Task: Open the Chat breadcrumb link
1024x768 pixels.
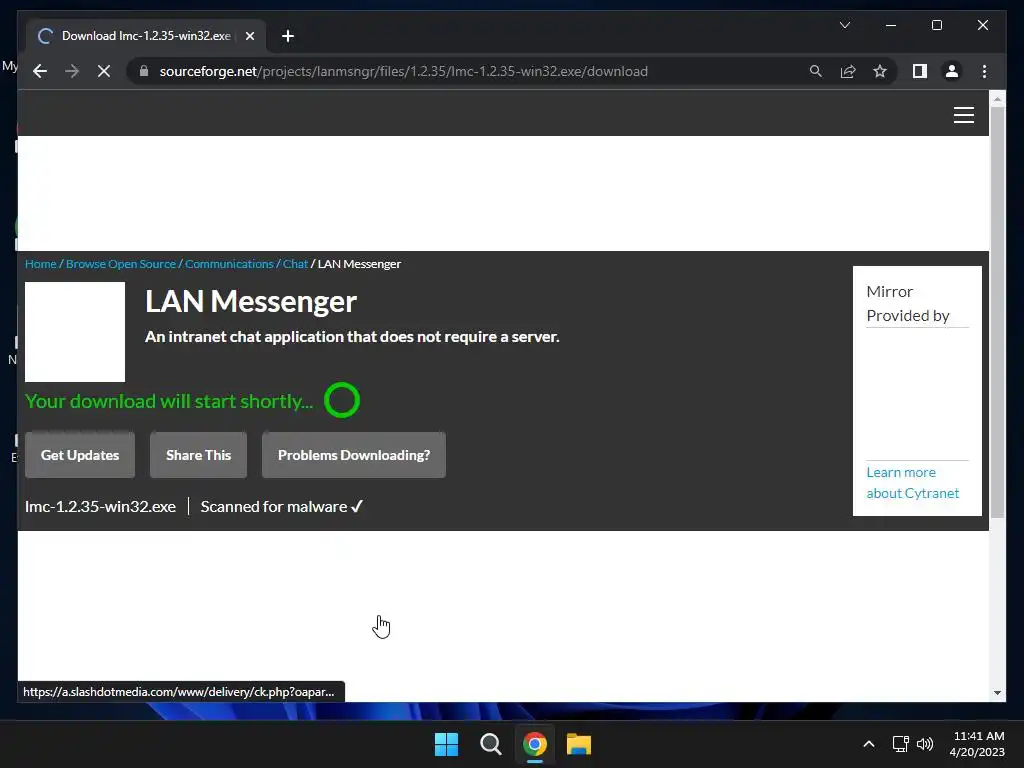Action: (x=295, y=264)
